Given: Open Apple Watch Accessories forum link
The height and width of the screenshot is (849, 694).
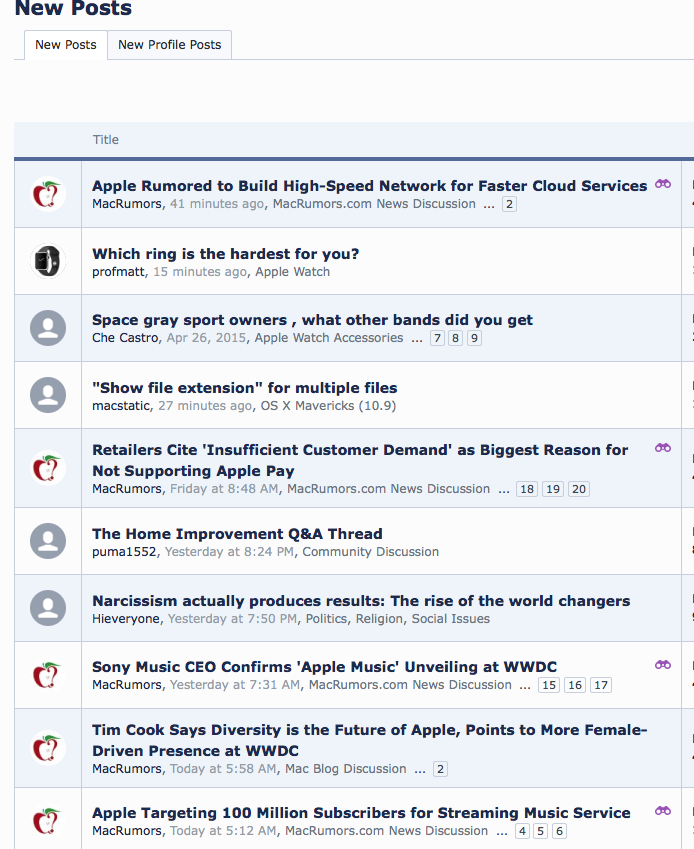Looking at the screenshot, I should click(329, 338).
